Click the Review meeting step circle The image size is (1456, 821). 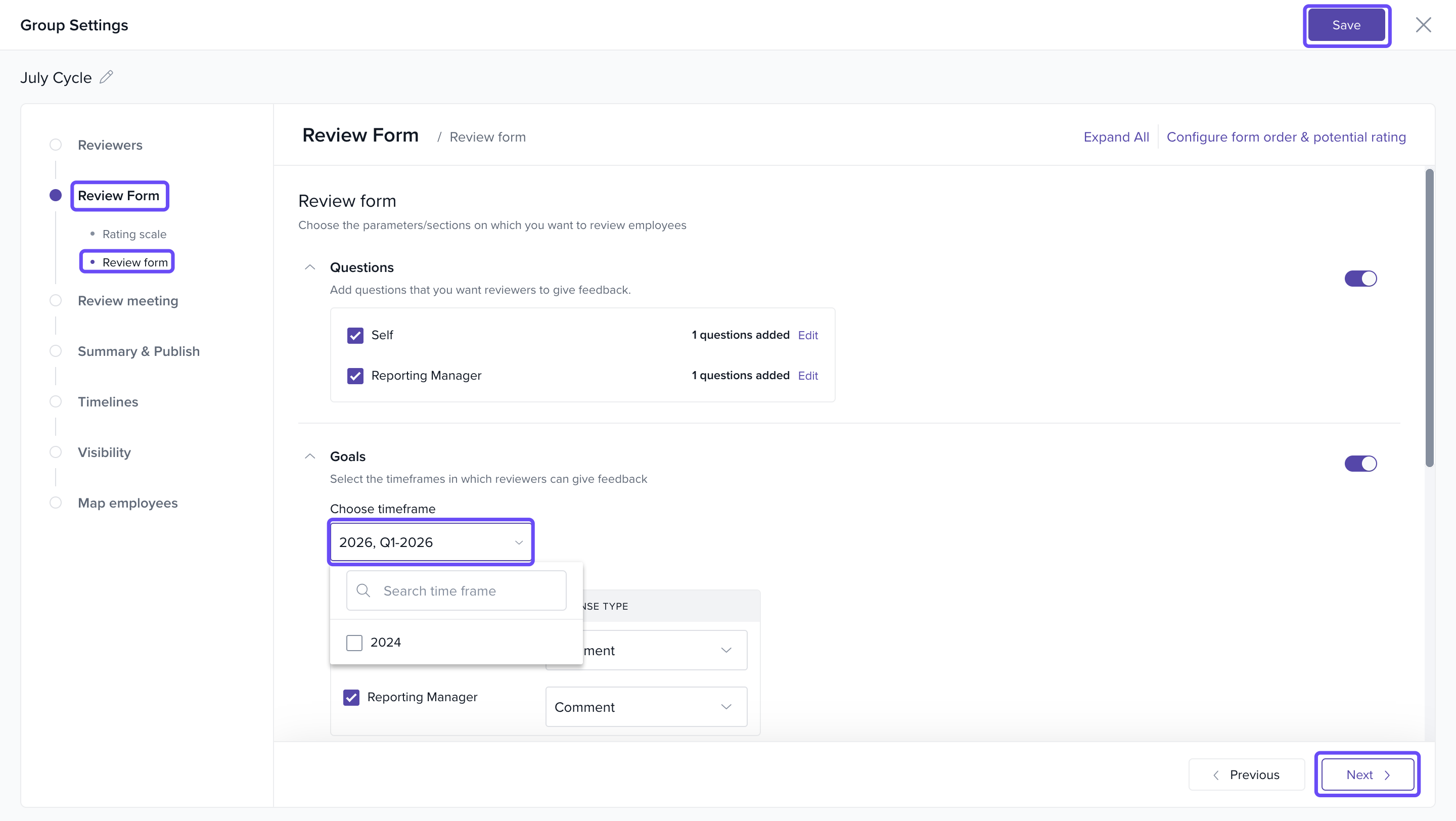(x=56, y=301)
